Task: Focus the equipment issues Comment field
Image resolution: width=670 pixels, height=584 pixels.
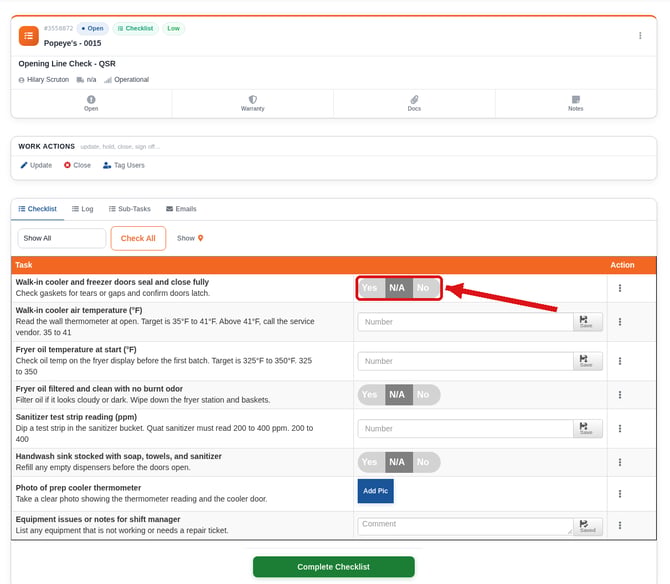Action: point(465,526)
